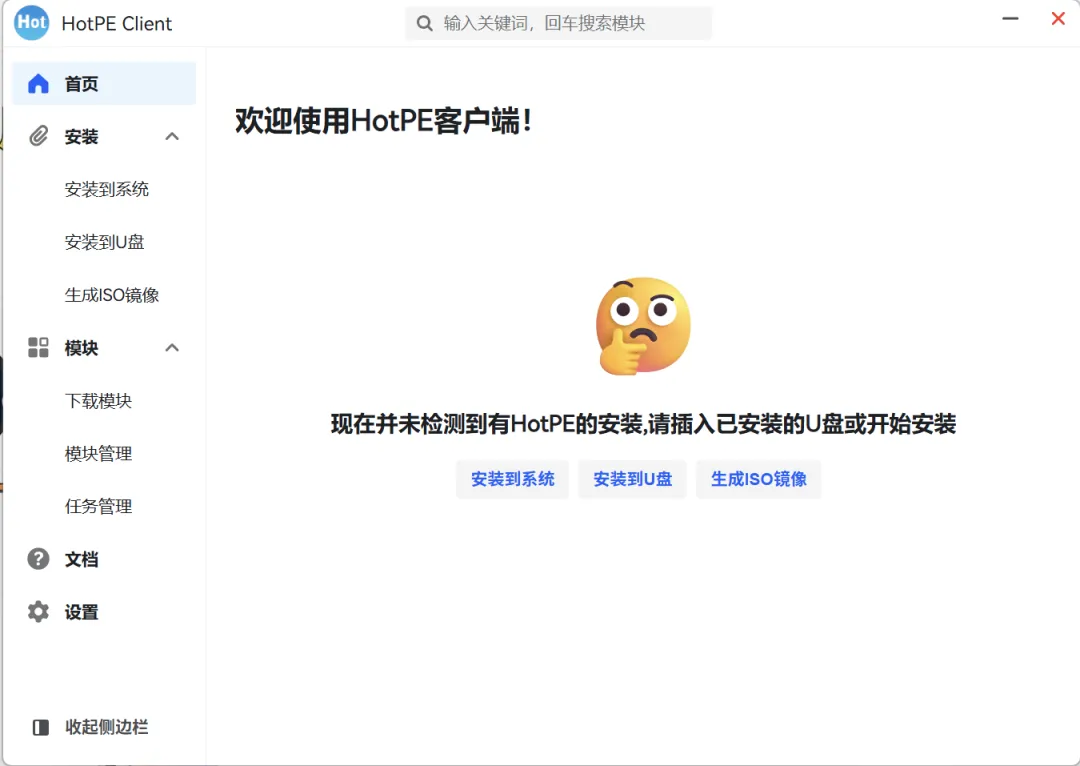Click the 安装到U盘 button in the main area
This screenshot has height=766, width=1080.
(x=632, y=479)
